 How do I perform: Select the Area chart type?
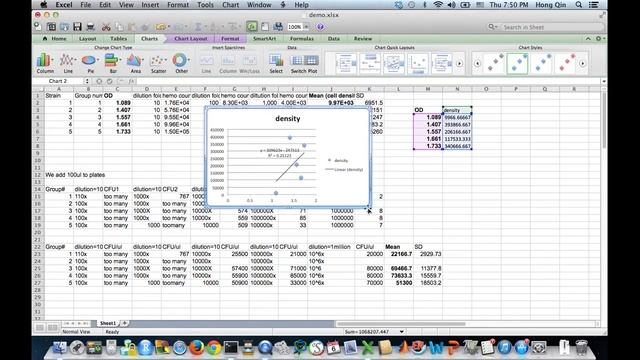pyautogui.click(x=135, y=63)
